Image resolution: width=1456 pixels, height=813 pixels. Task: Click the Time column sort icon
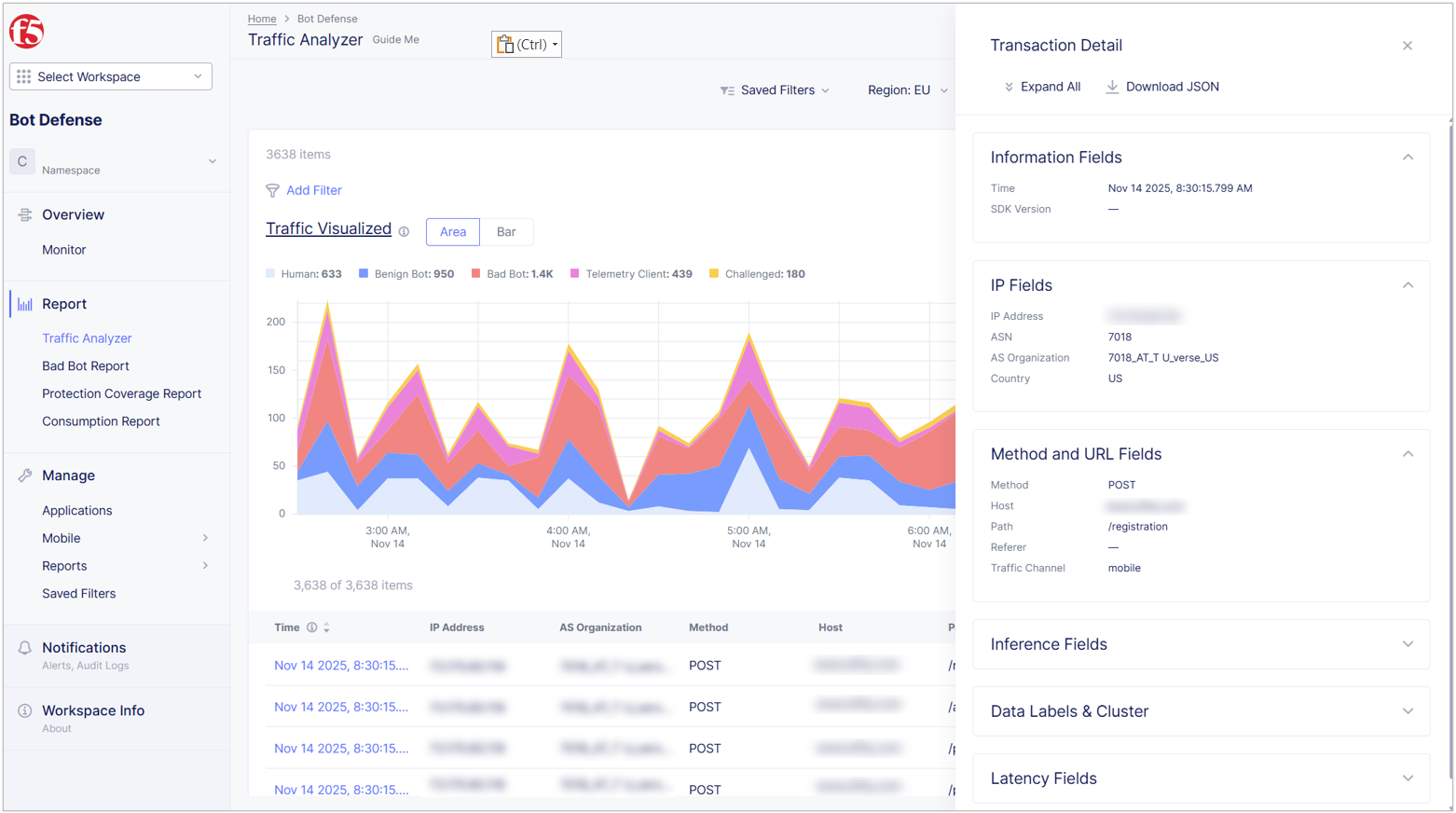pyautogui.click(x=327, y=628)
